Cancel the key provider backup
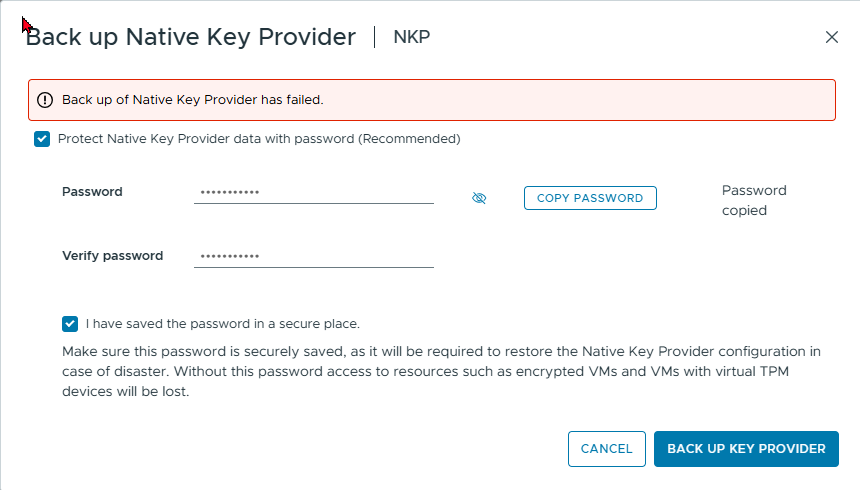 click(607, 449)
